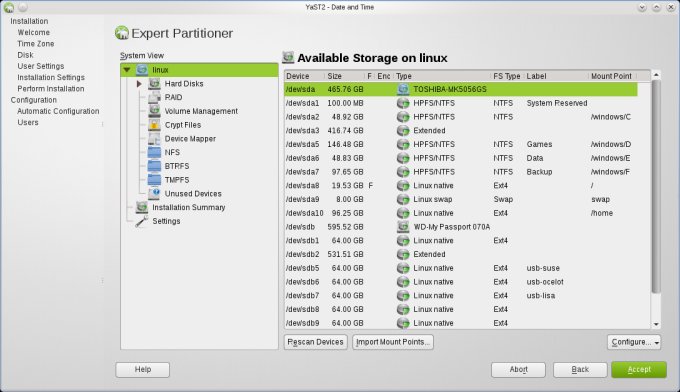
Task: Click the Linux swap partition icon
Action: [x=403, y=199]
